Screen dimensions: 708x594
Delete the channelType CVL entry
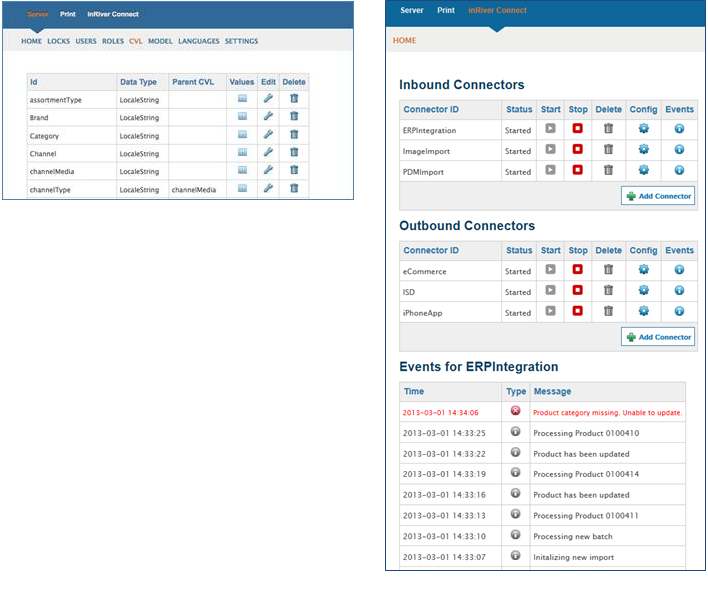click(294, 188)
